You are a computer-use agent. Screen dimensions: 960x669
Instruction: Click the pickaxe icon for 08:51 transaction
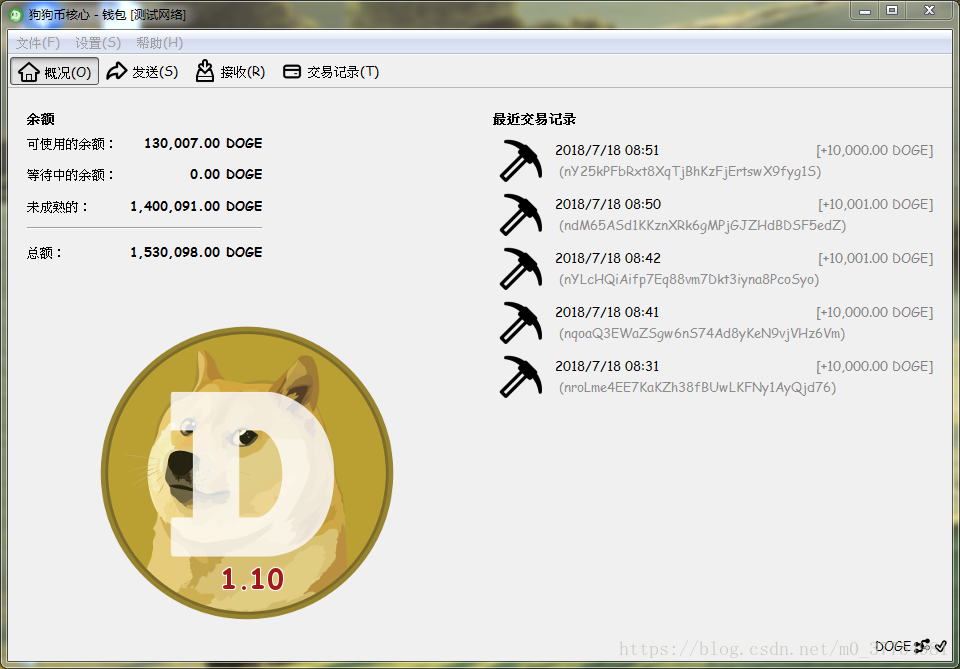click(x=520, y=160)
